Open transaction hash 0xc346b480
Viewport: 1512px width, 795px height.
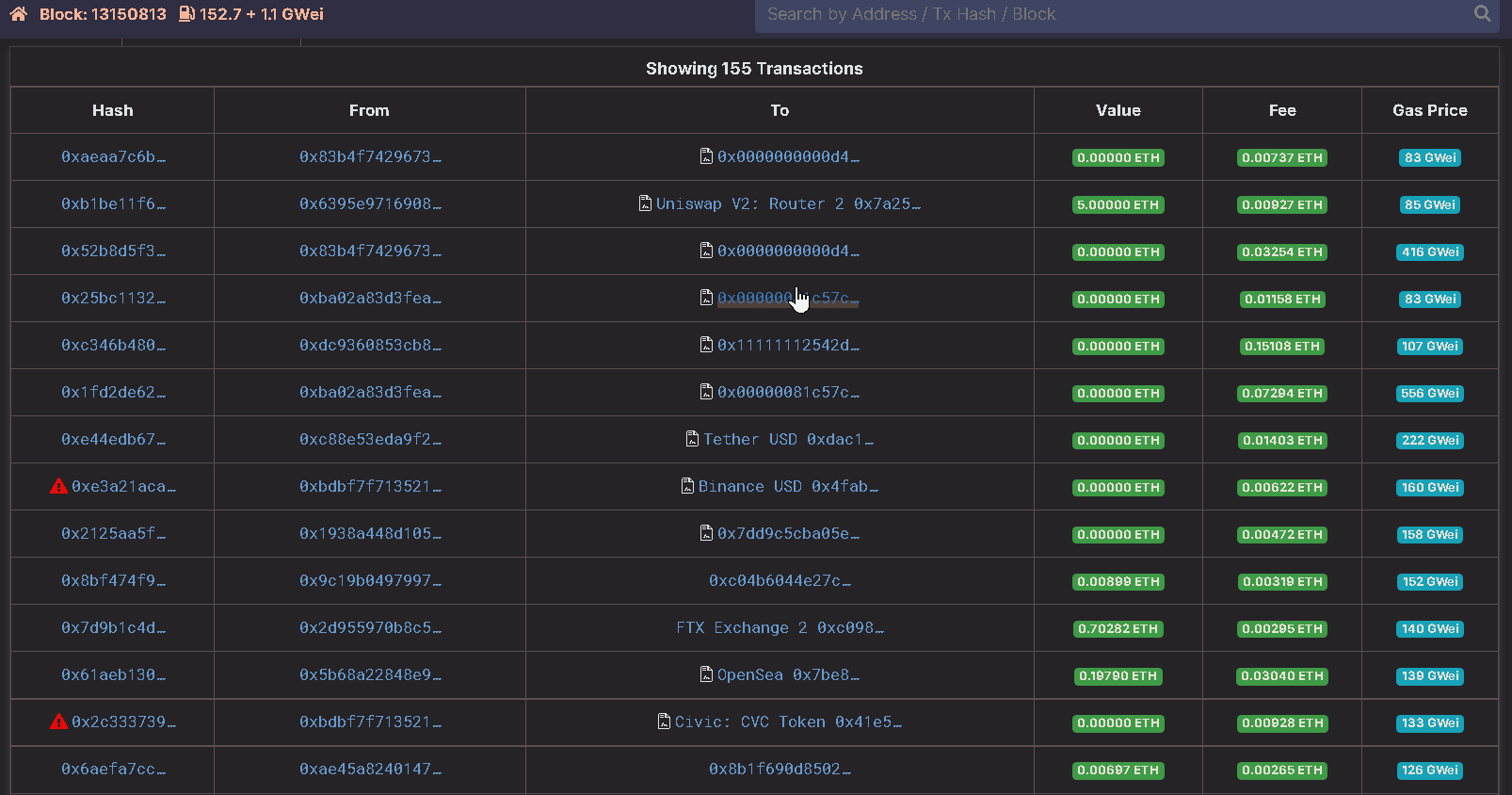coord(113,346)
